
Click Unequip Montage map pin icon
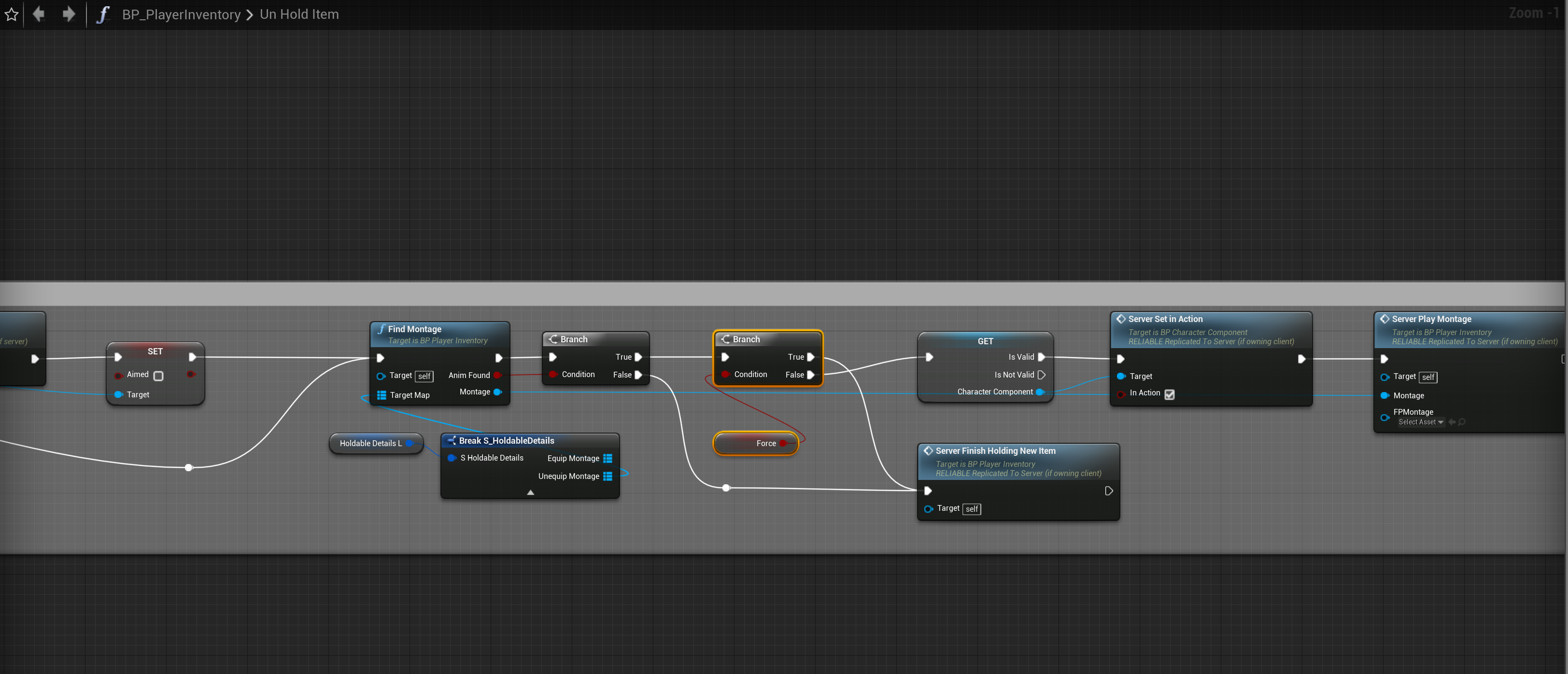point(607,477)
